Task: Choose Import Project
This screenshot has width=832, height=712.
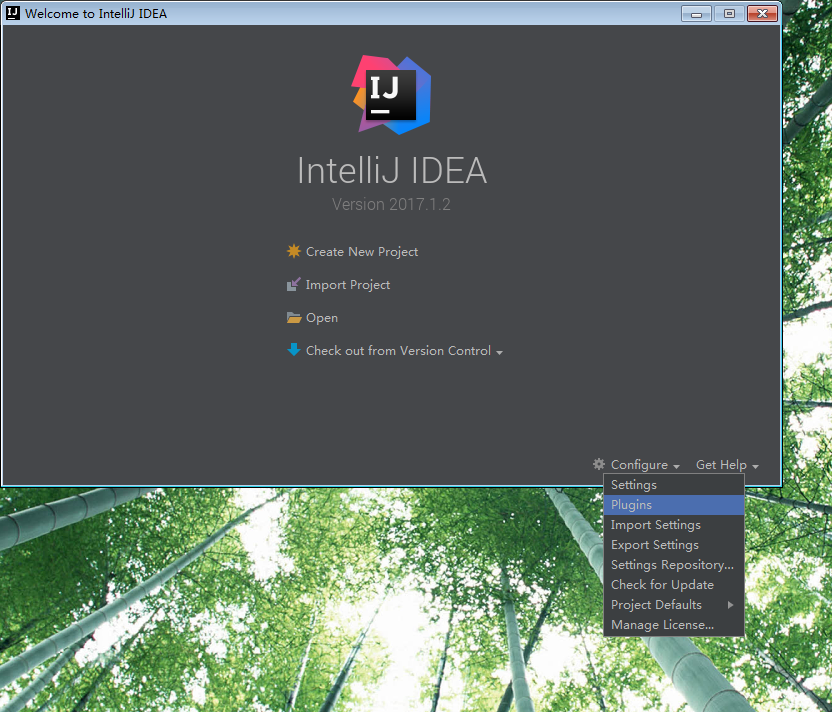Action: point(348,285)
